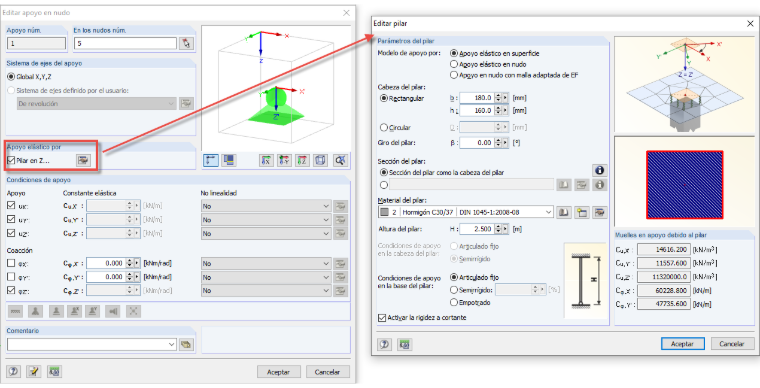
Task: Uncheck the uY' support checkbox
Action: (x=11, y=219)
